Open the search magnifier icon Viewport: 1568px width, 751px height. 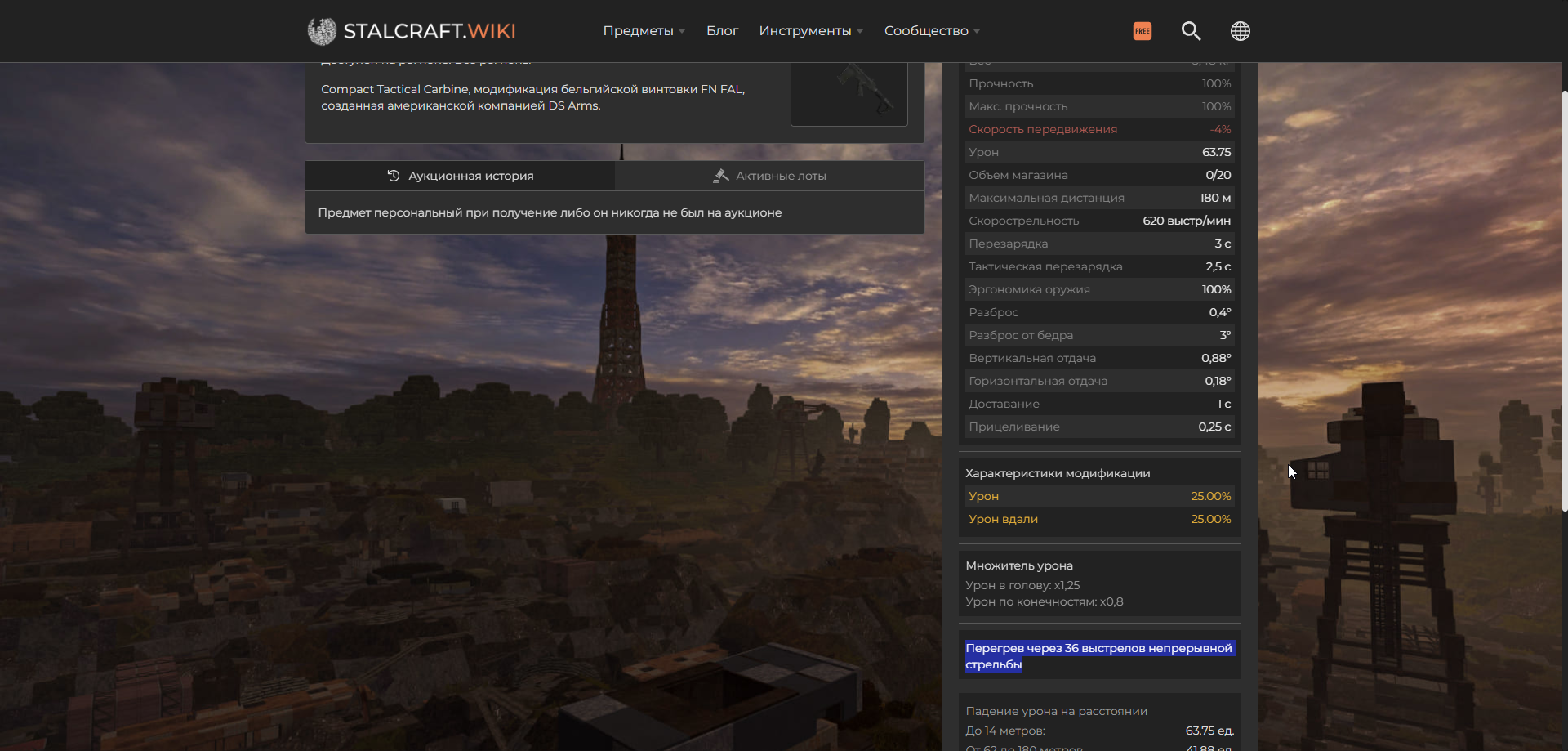[x=1191, y=31]
